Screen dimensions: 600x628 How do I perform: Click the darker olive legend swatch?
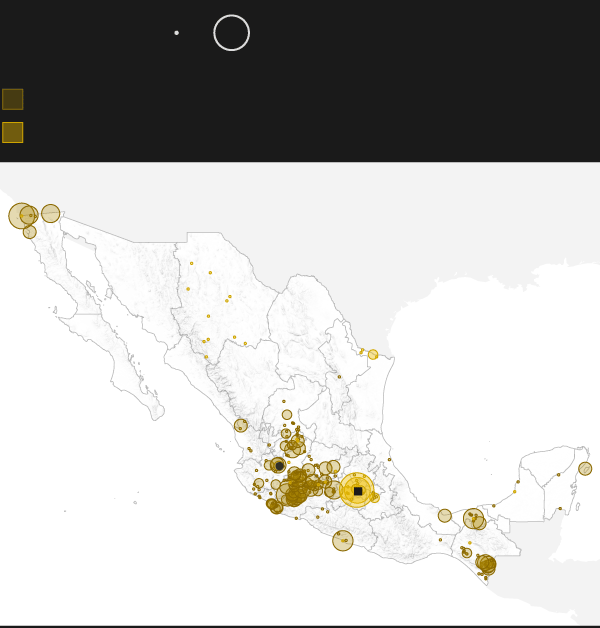(x=12, y=99)
